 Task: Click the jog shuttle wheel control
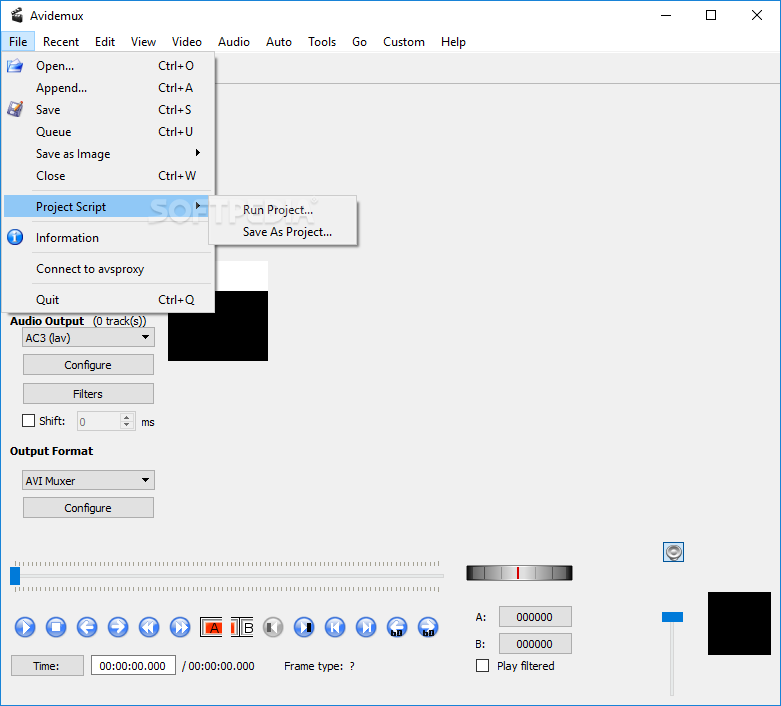coord(519,573)
